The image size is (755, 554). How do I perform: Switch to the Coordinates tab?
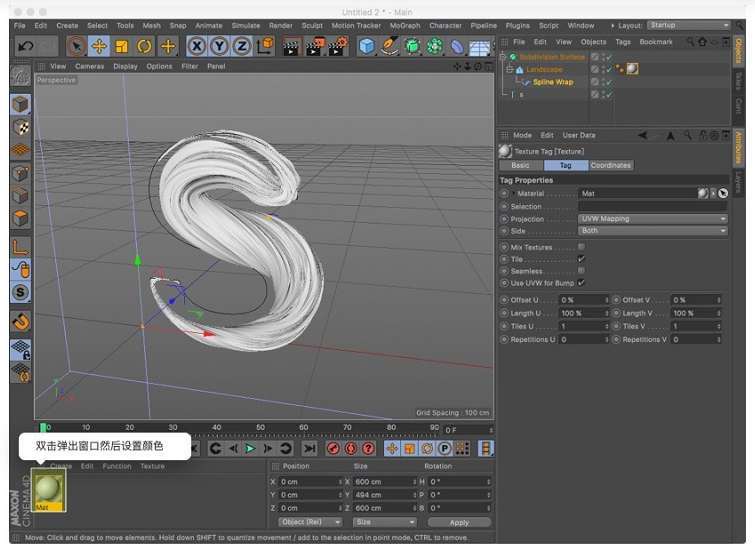pos(610,165)
